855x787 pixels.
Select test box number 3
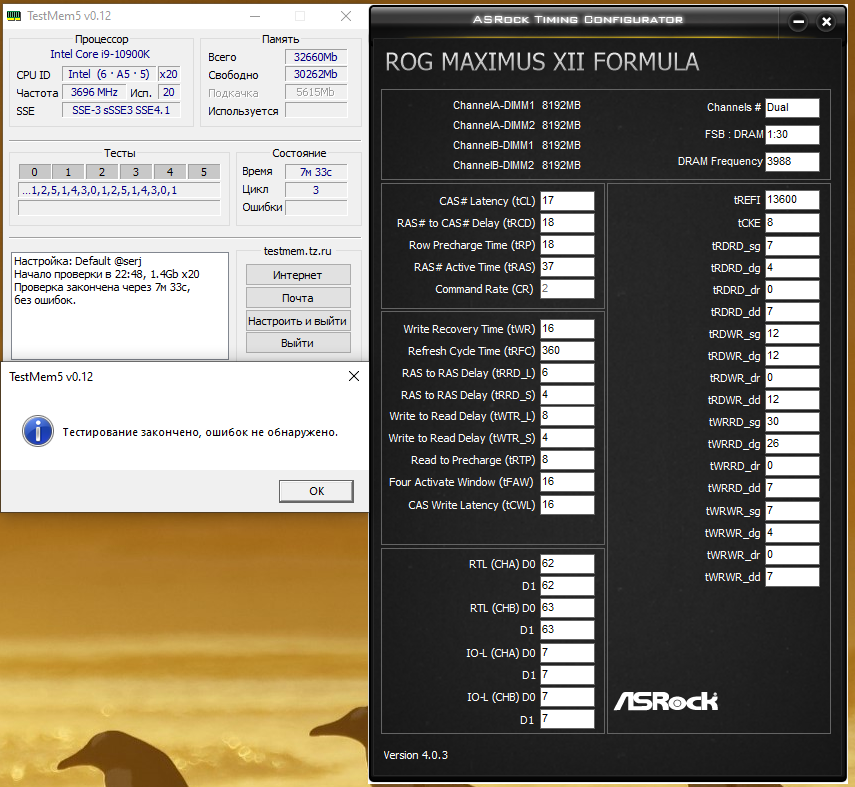pos(136,172)
